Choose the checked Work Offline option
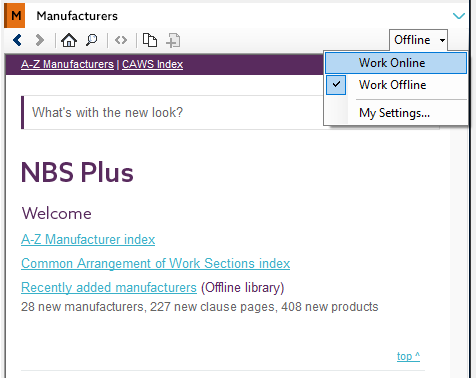Image resolution: width=476 pixels, height=378 pixels. click(396, 85)
